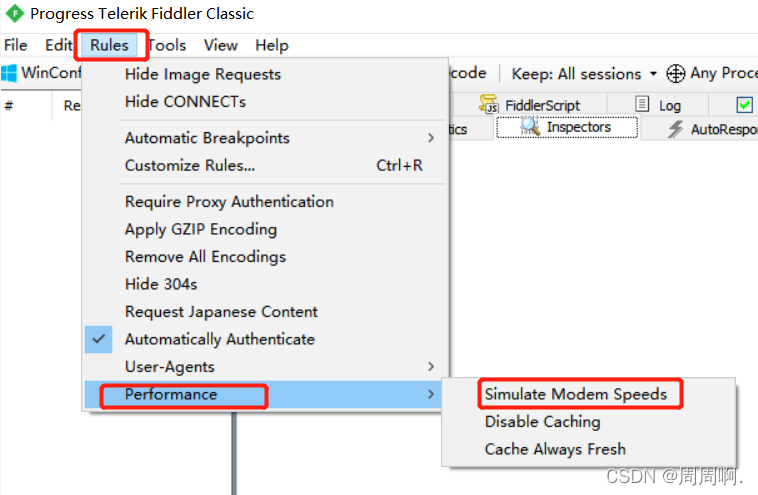This screenshot has height=495, width=758.
Task: Choose Customize Rules menu entry
Action: coord(190,165)
